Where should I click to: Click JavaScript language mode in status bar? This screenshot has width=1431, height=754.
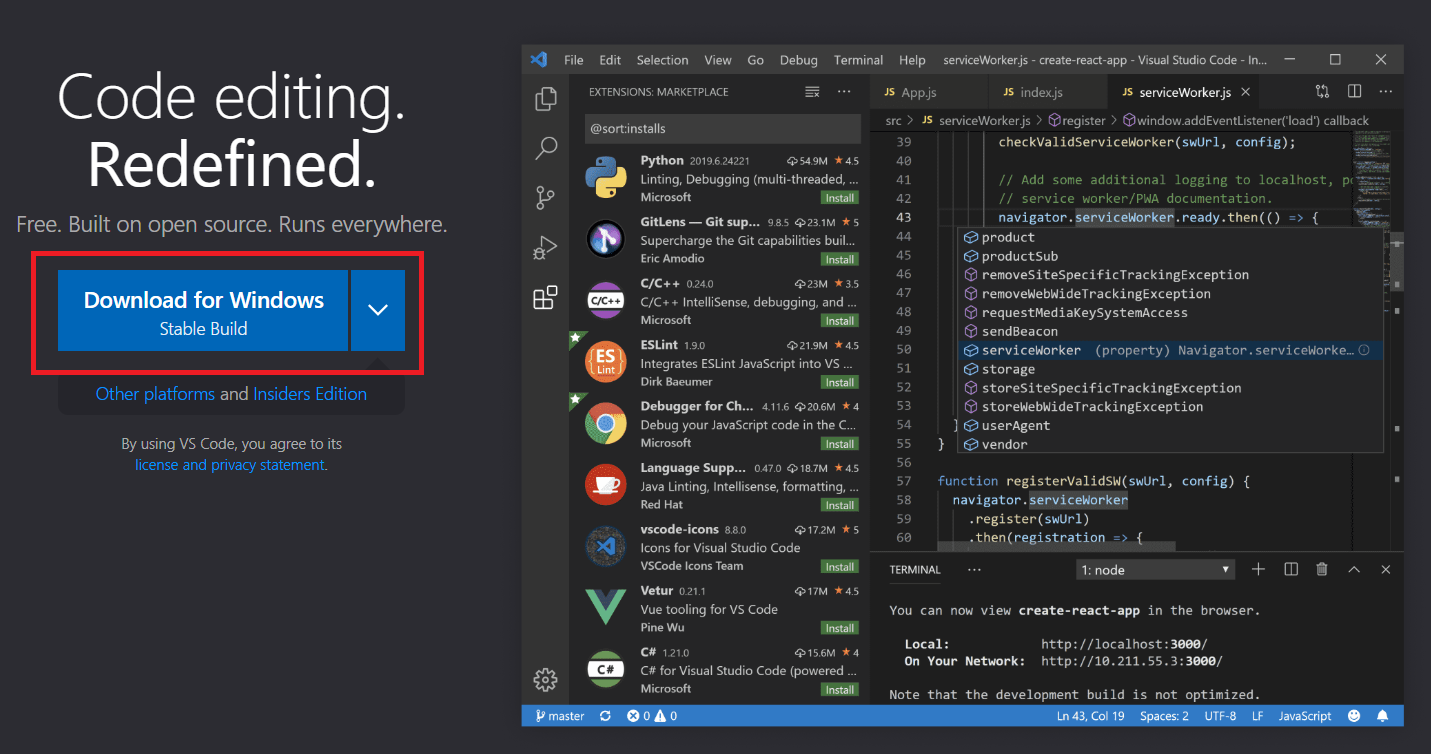[x=1305, y=716]
